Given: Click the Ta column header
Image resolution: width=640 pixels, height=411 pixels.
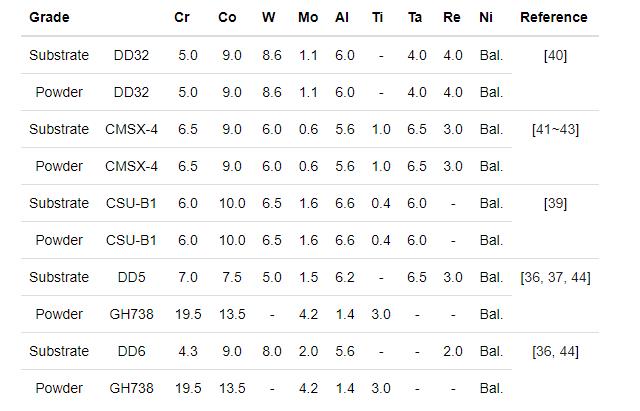Looking at the screenshot, I should click(x=415, y=17).
